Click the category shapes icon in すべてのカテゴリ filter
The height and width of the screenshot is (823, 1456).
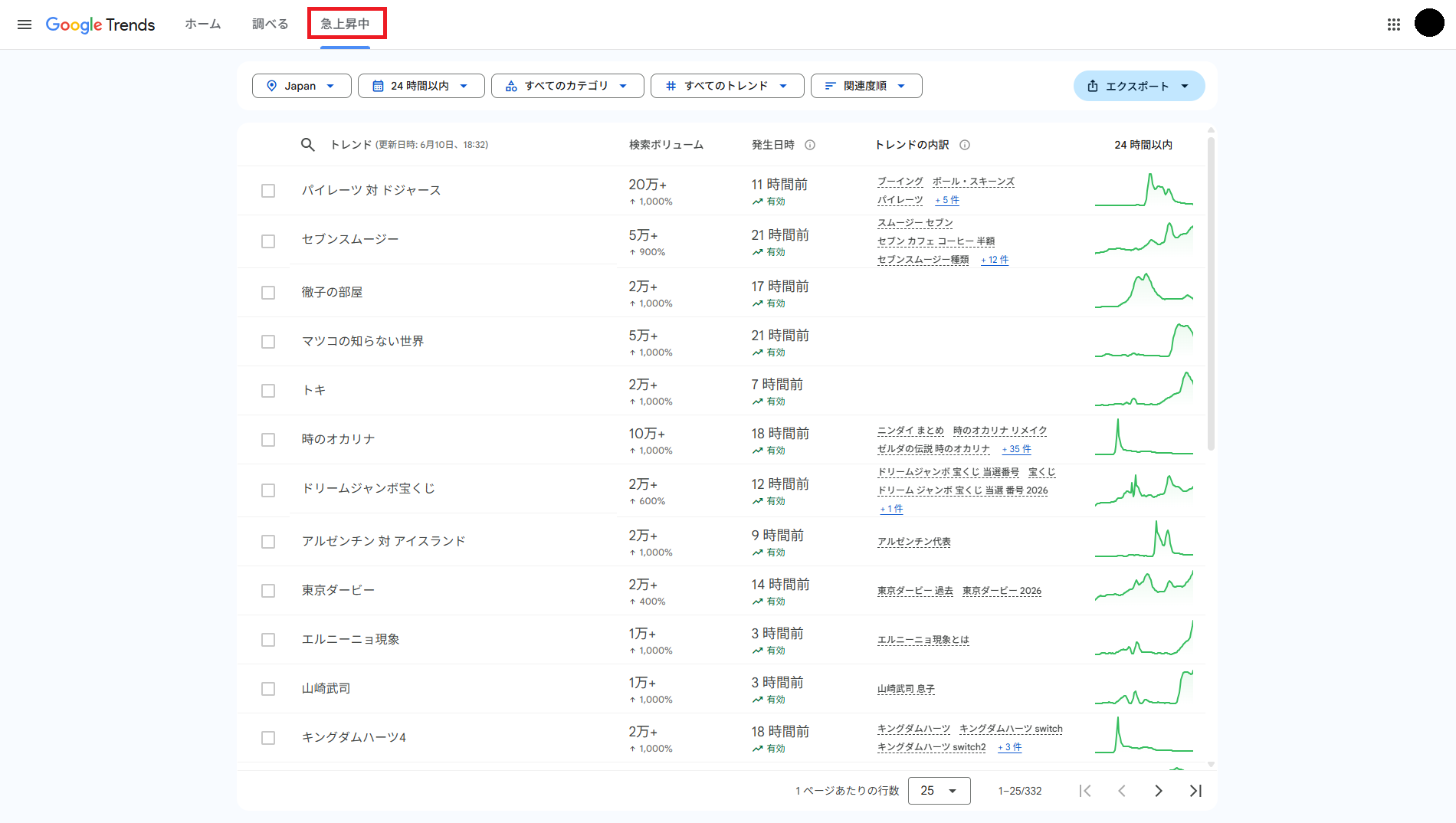coord(511,86)
